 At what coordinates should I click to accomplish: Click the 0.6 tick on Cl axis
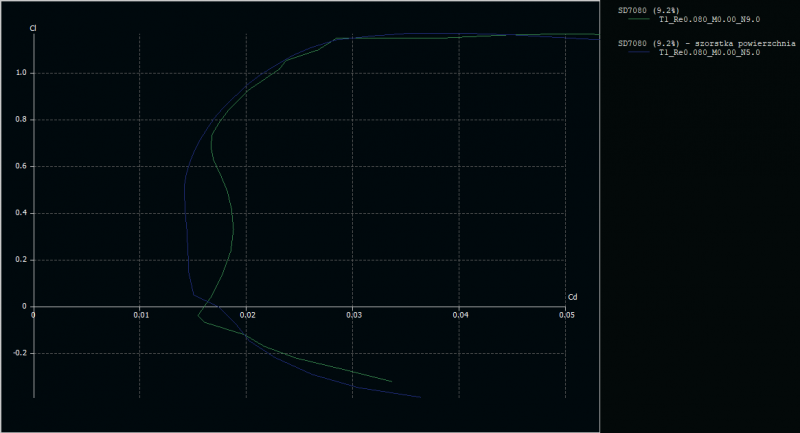(x=20, y=167)
